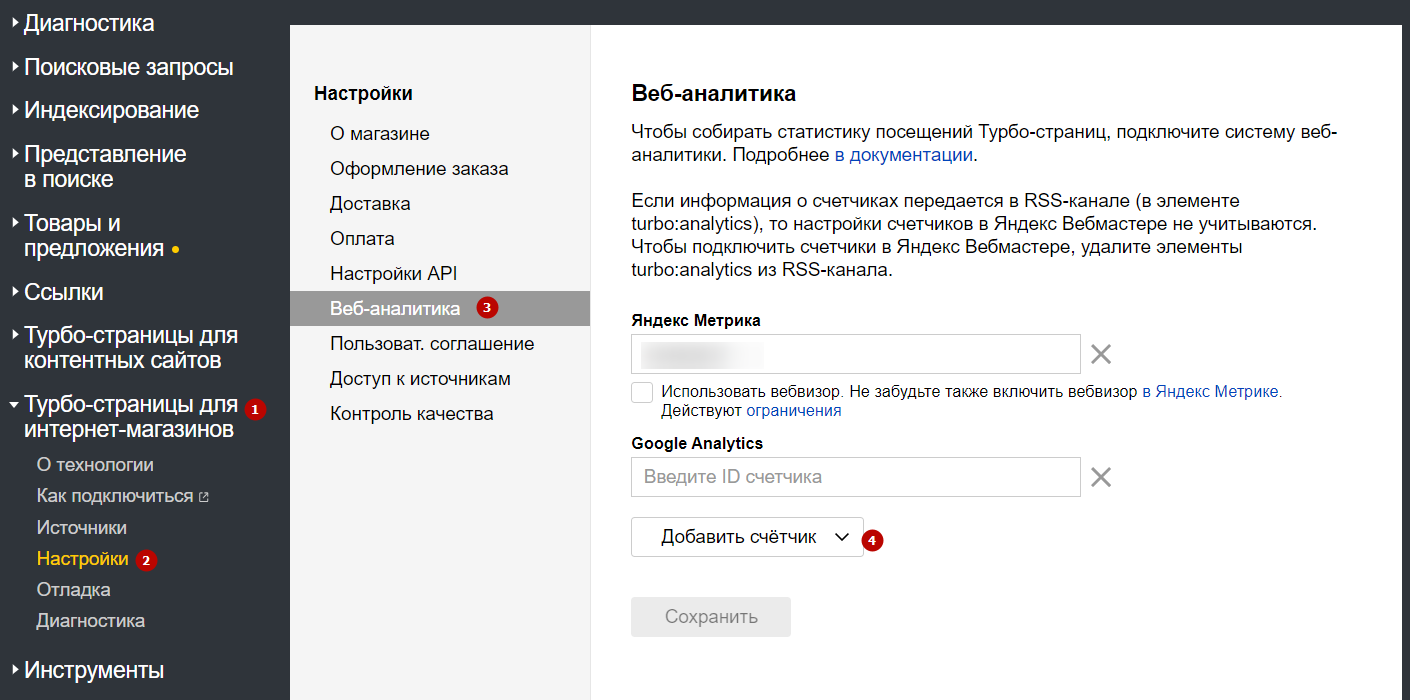
Task: Click the ограничения link
Action: (793, 411)
